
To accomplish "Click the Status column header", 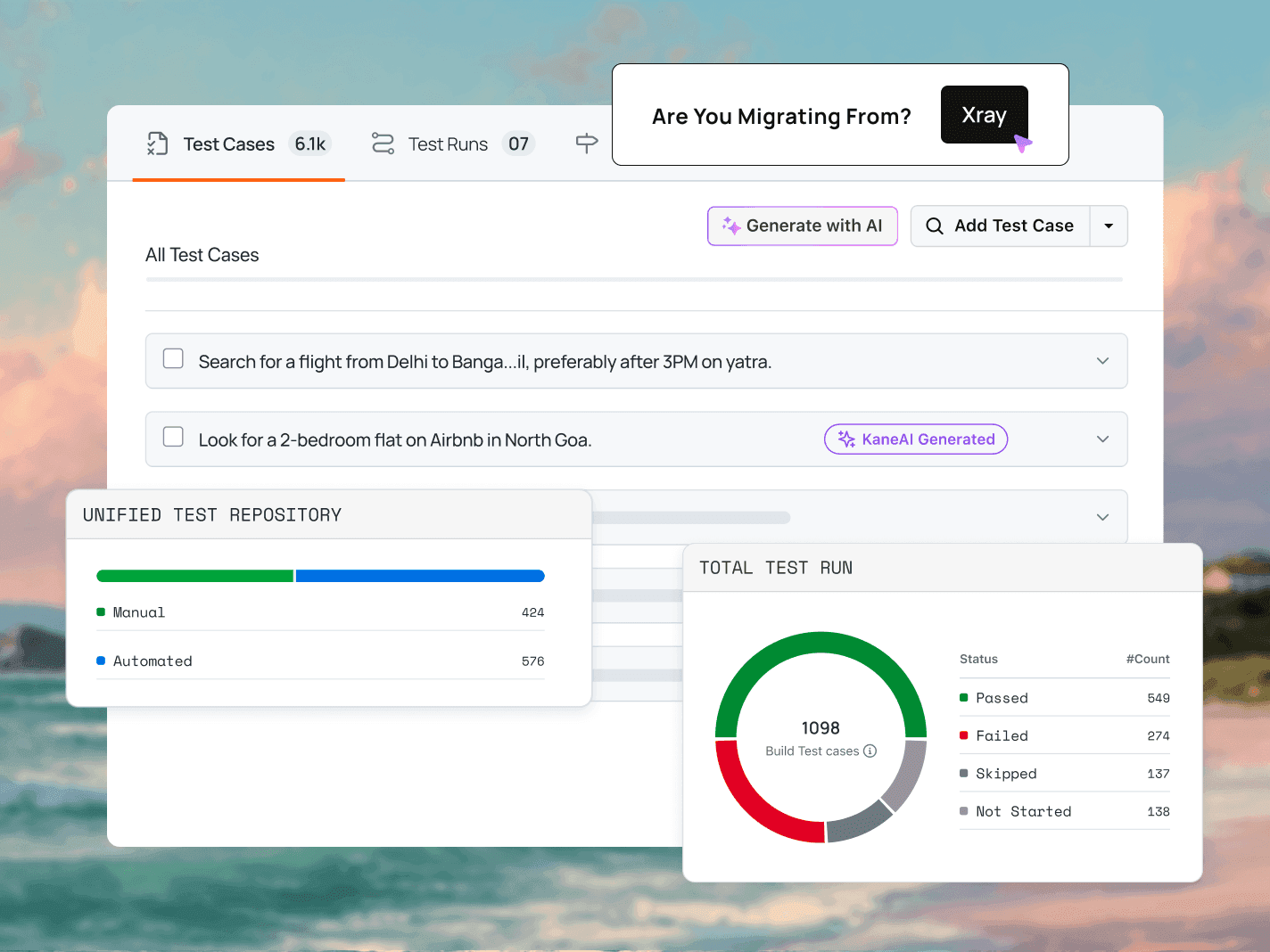I will click(x=978, y=660).
